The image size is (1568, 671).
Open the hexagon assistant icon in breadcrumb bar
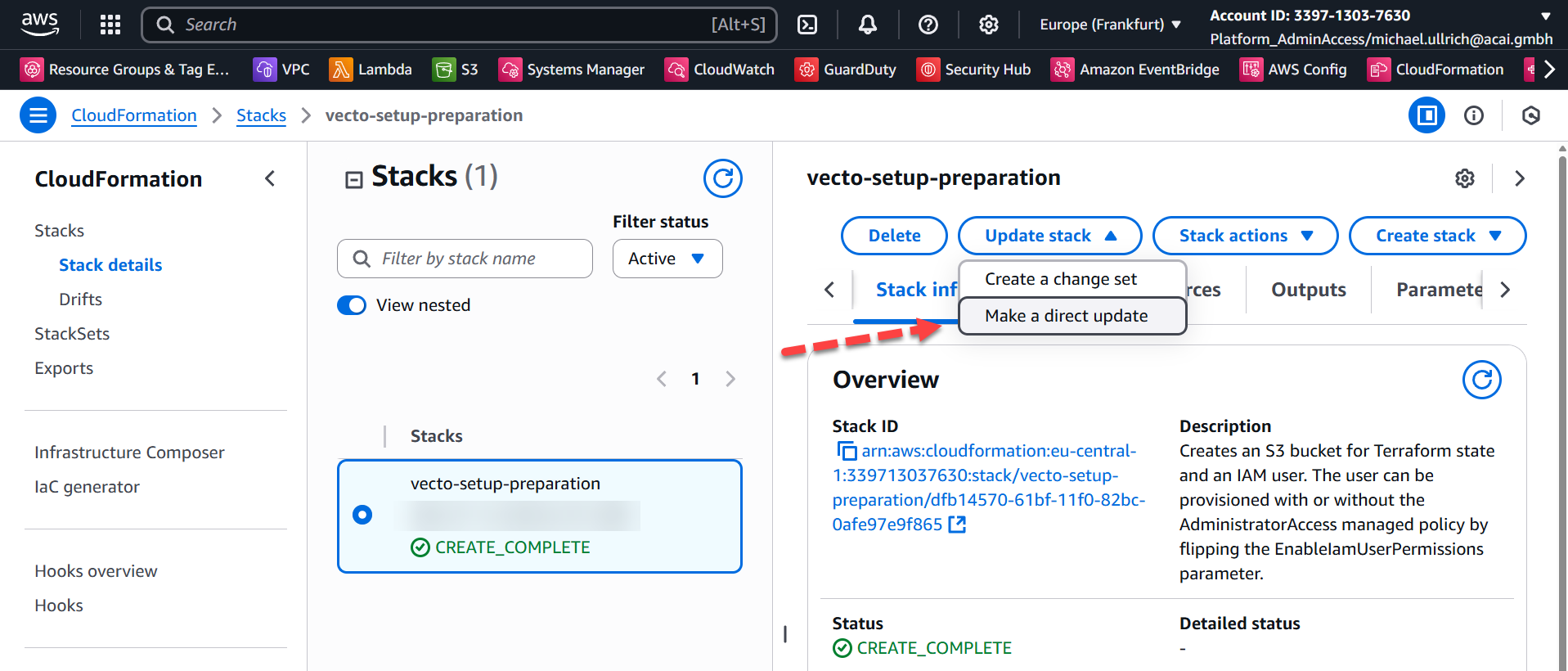(1531, 115)
